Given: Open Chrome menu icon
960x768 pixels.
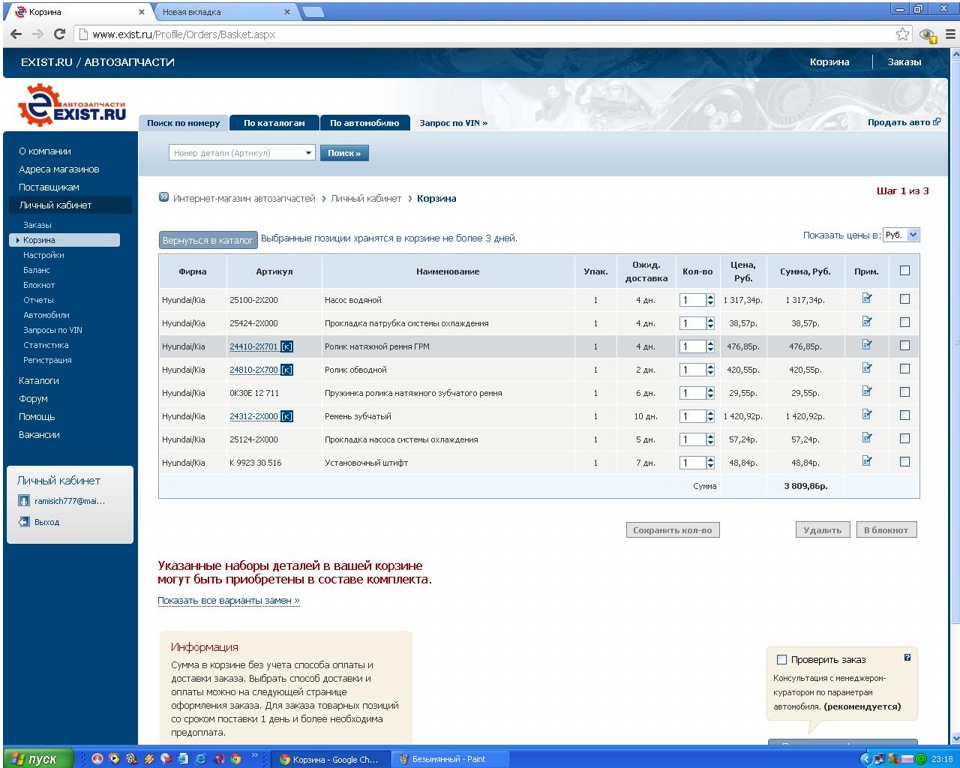Looking at the screenshot, I should 950,34.
